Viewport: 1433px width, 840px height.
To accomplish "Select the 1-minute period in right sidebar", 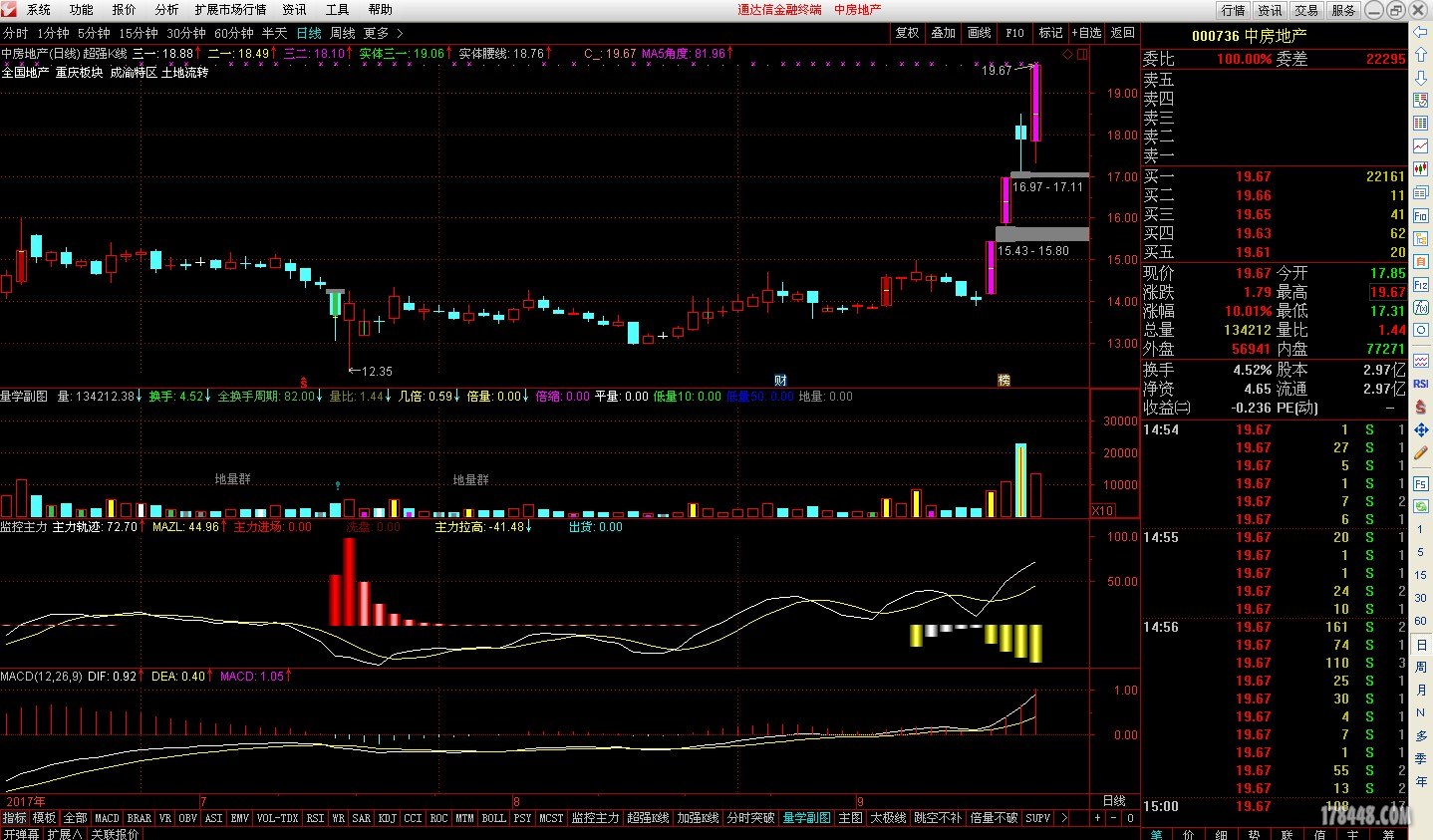I will (1421, 529).
